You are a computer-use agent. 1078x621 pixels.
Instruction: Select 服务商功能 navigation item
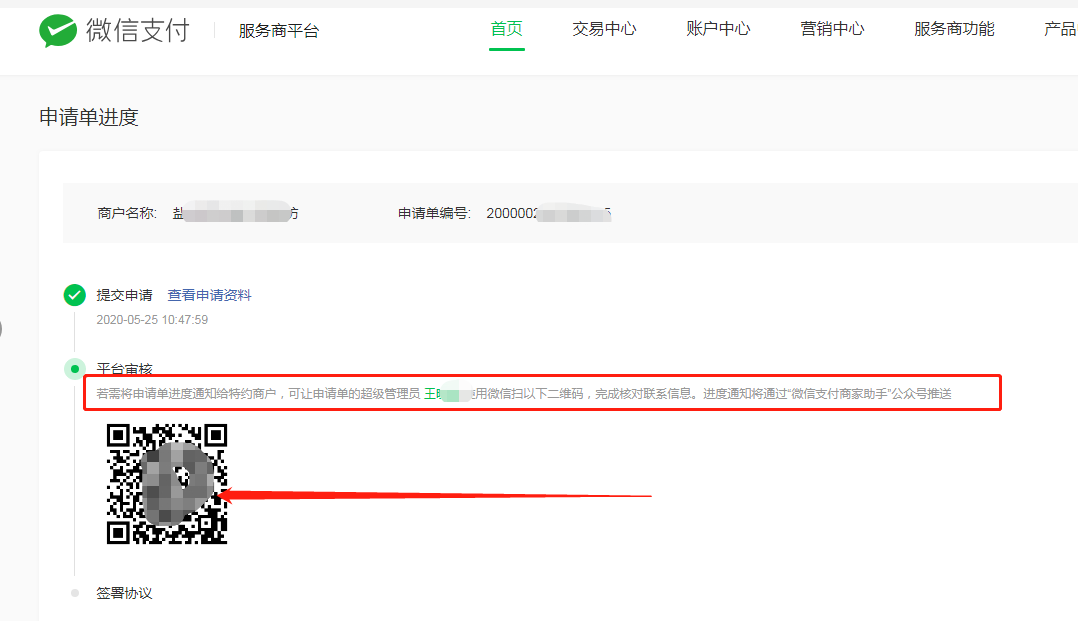click(954, 29)
